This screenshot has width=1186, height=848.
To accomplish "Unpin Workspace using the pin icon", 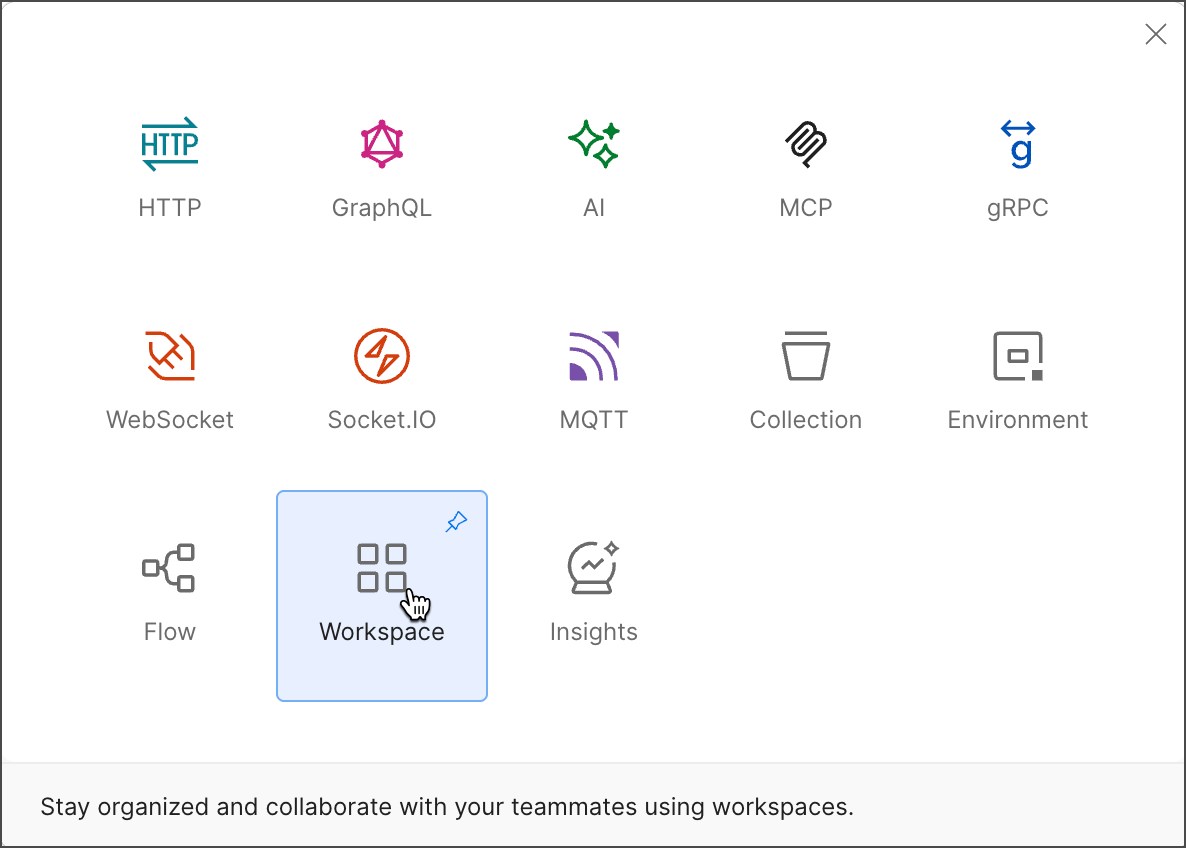I will [x=456, y=521].
